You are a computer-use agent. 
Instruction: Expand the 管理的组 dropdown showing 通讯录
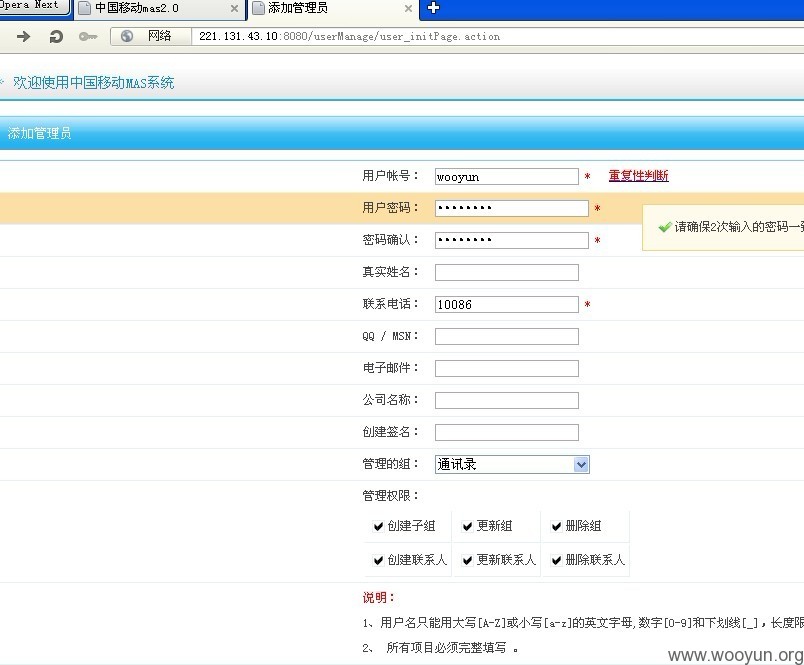pos(512,465)
